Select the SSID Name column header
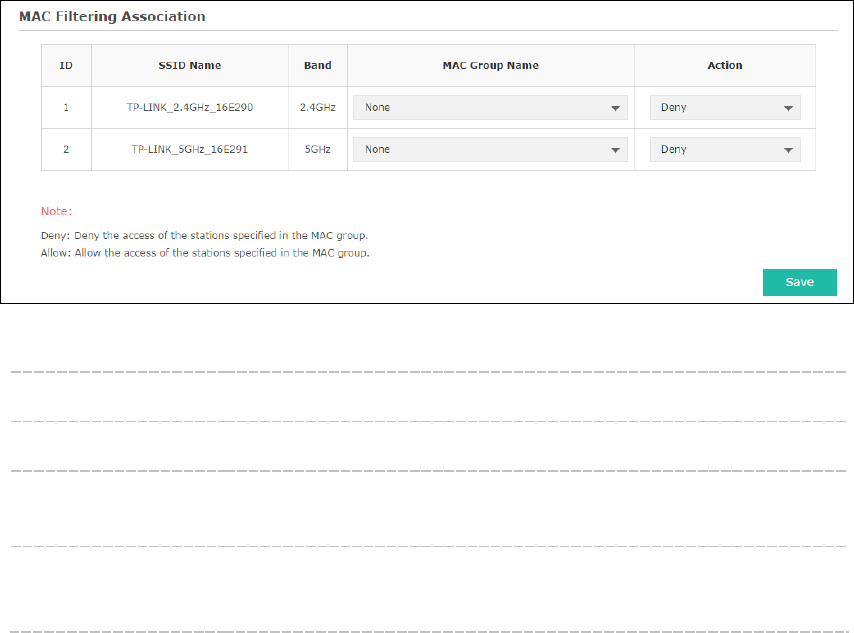The height and width of the screenshot is (633, 854). coord(190,65)
